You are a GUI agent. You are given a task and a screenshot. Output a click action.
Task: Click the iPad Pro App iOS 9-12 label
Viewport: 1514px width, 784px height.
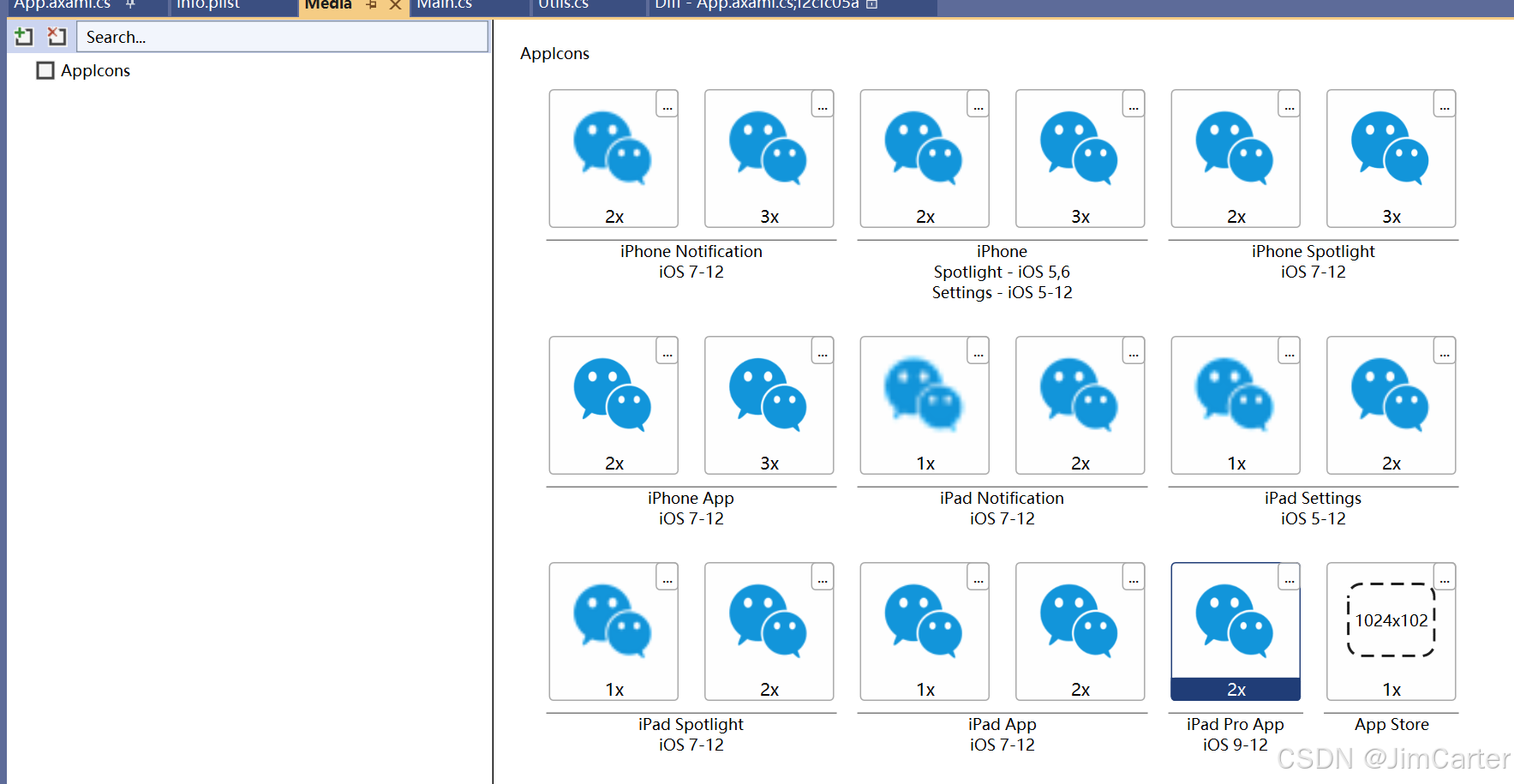1236,734
